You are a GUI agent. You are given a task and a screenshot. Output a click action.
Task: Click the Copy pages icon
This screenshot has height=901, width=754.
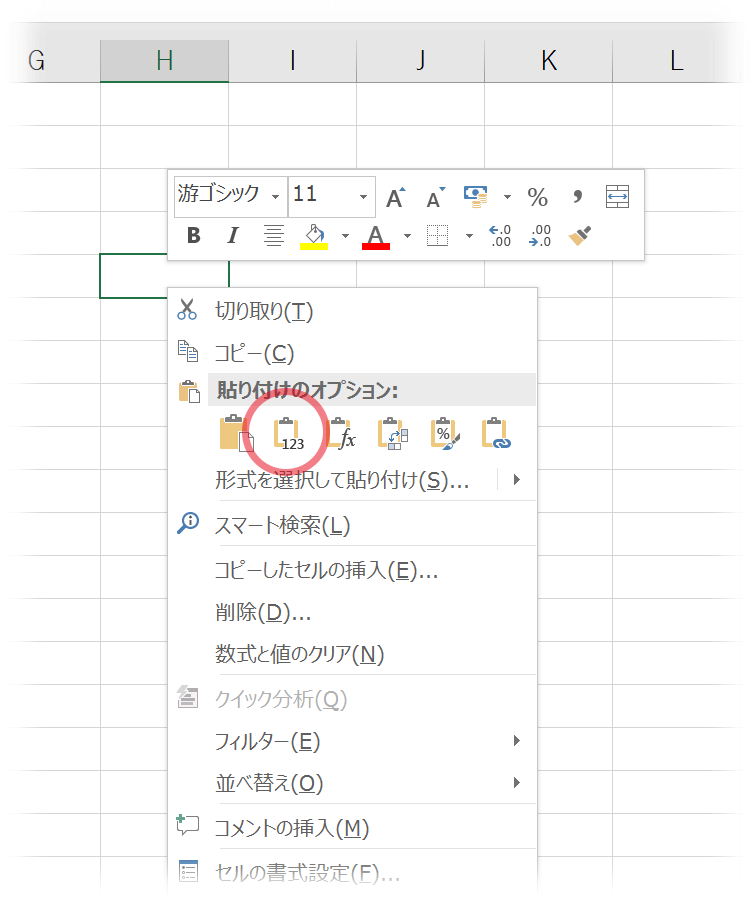[188, 351]
